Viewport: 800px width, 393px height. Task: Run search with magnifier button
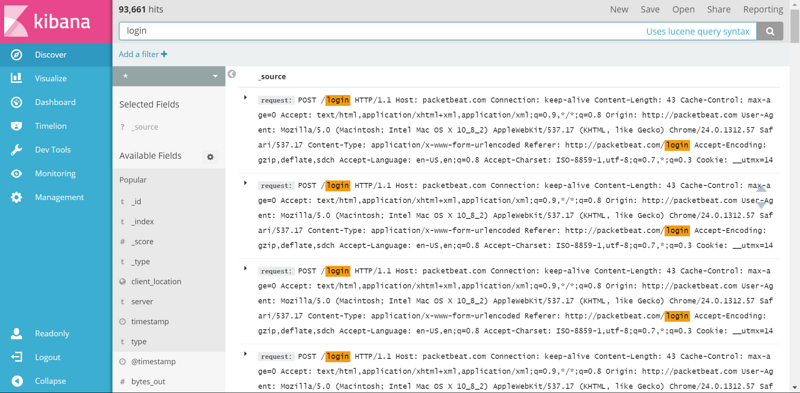[769, 31]
